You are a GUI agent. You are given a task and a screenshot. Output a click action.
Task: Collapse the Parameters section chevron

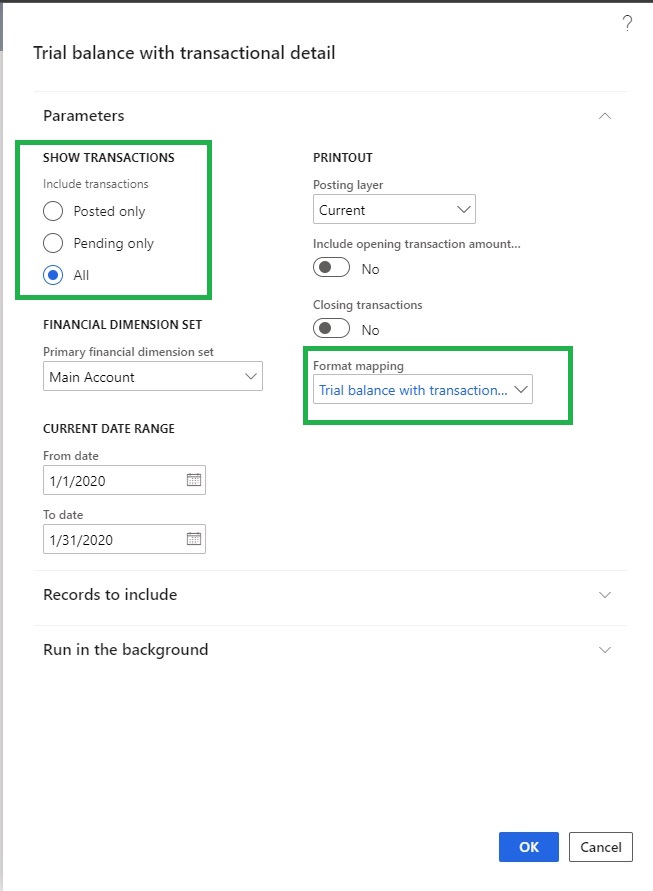tap(604, 116)
